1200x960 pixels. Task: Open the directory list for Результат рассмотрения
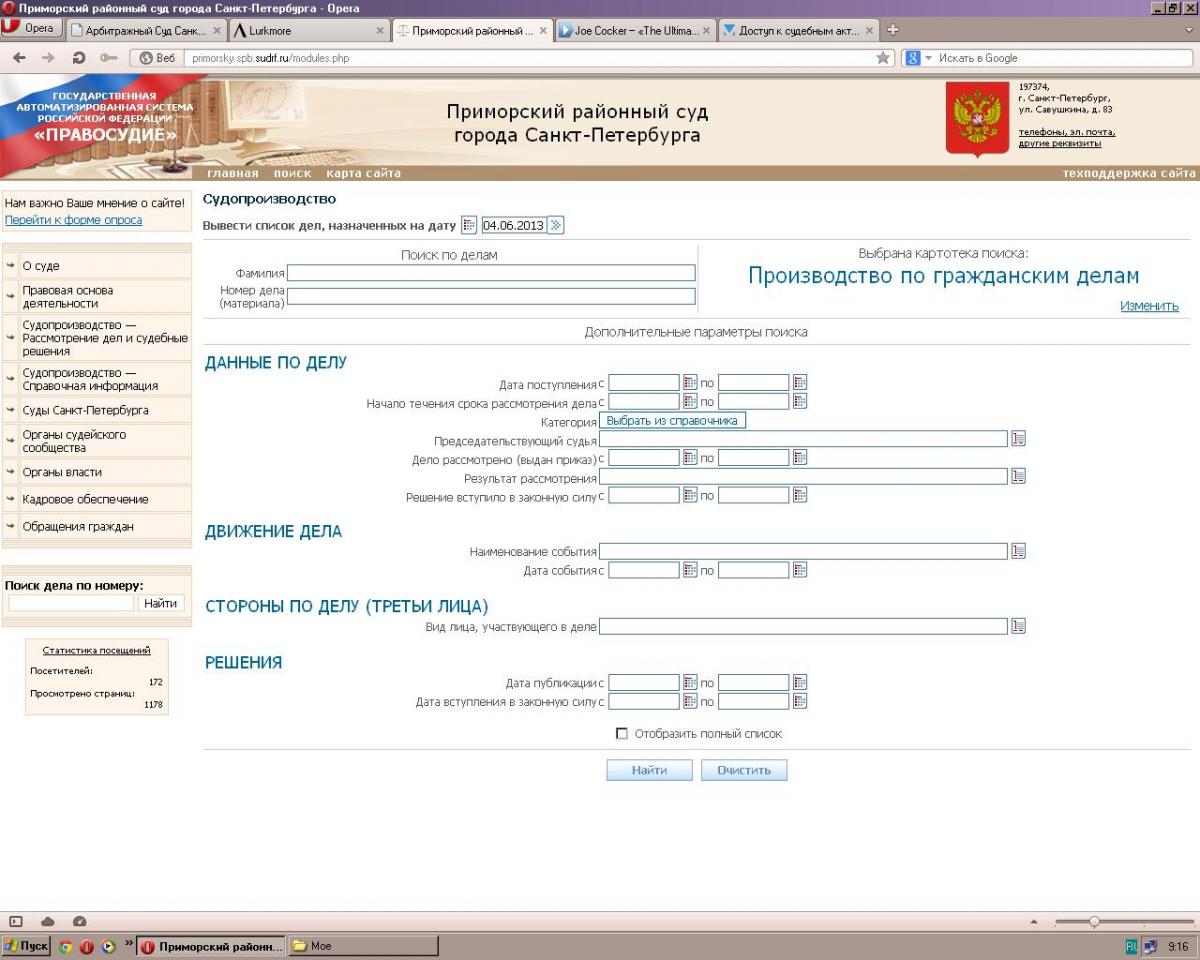[1019, 477]
